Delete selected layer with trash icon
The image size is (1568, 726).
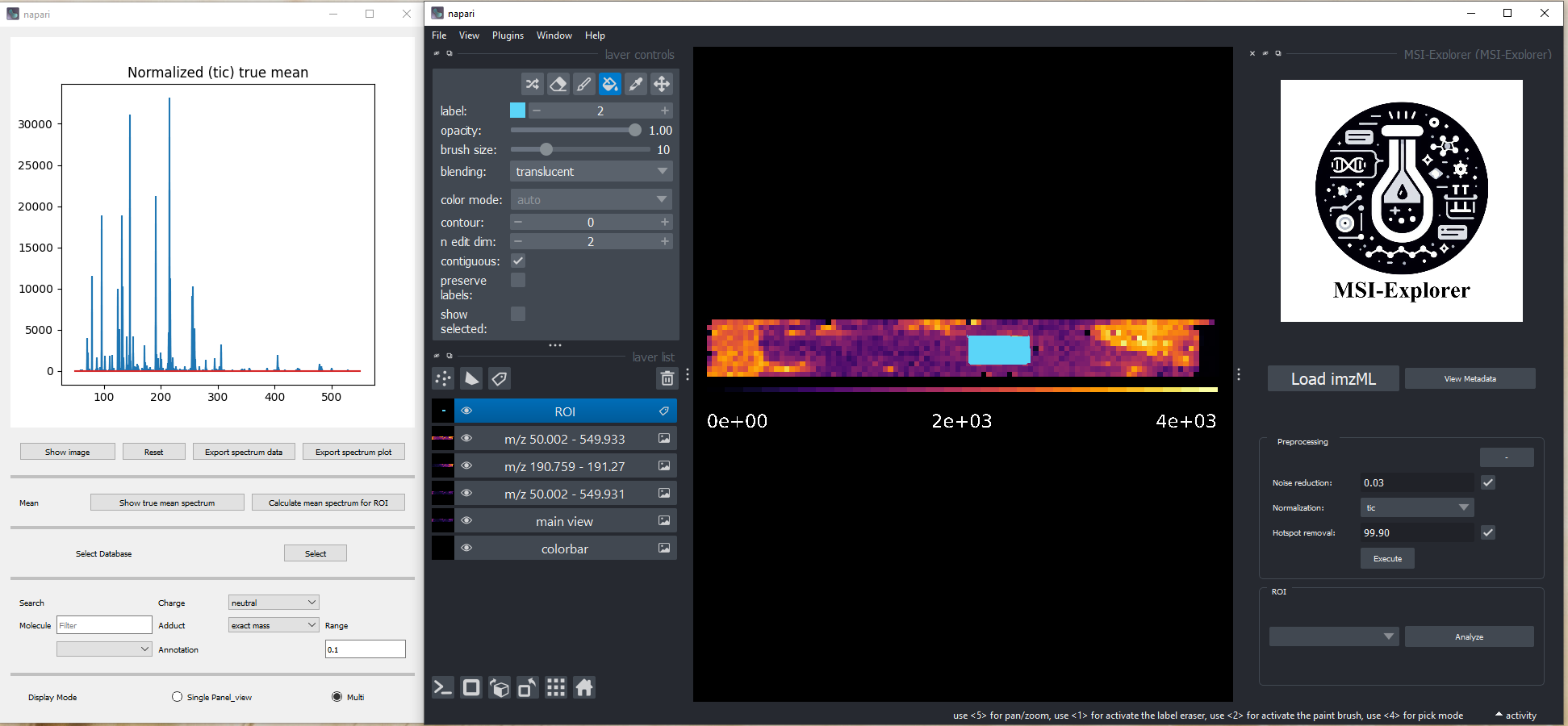667,378
